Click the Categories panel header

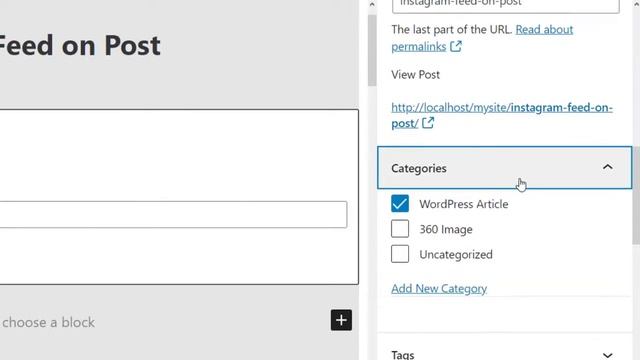tap(504, 168)
